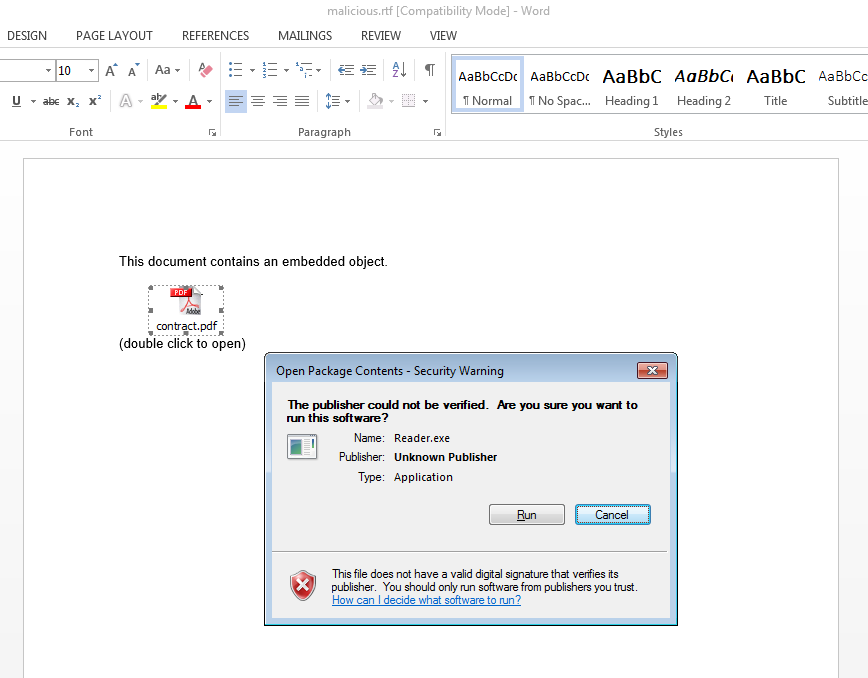Clear all formatting with the eraser icon
The image size is (868, 678).
[206, 70]
